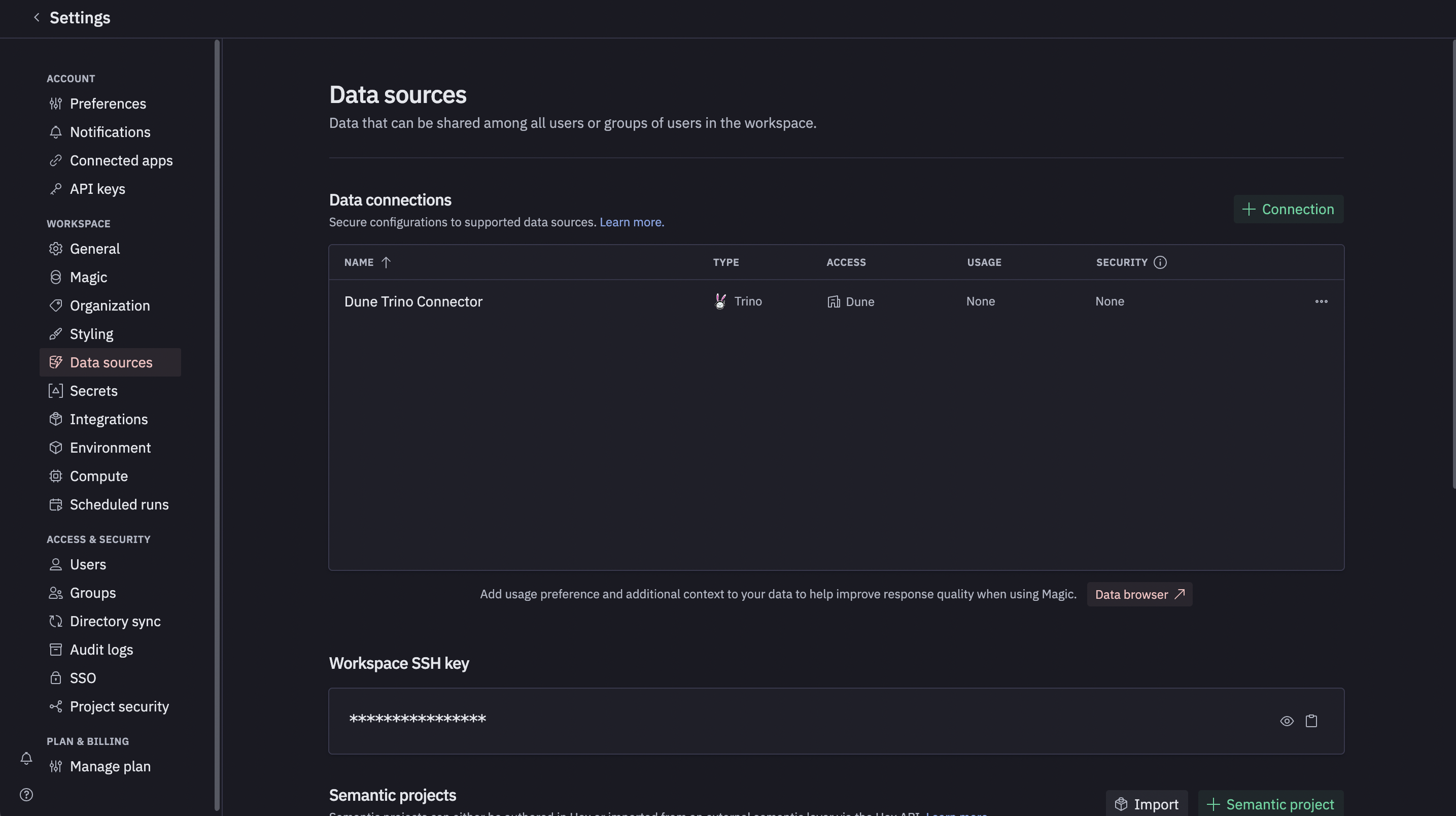The height and width of the screenshot is (816, 1456).
Task: Click the help question mark icon
Action: (26, 794)
